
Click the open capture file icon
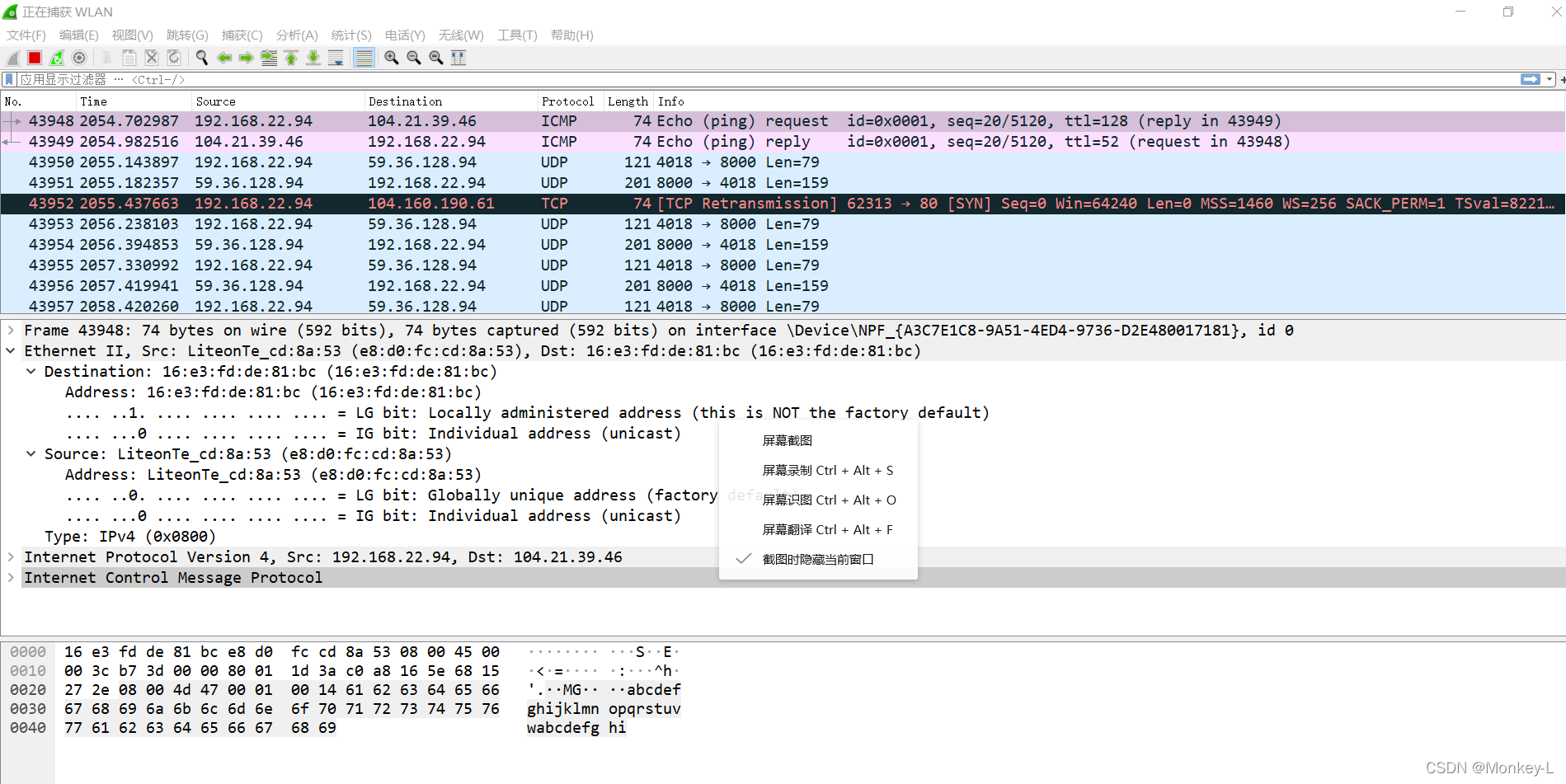coord(107,58)
